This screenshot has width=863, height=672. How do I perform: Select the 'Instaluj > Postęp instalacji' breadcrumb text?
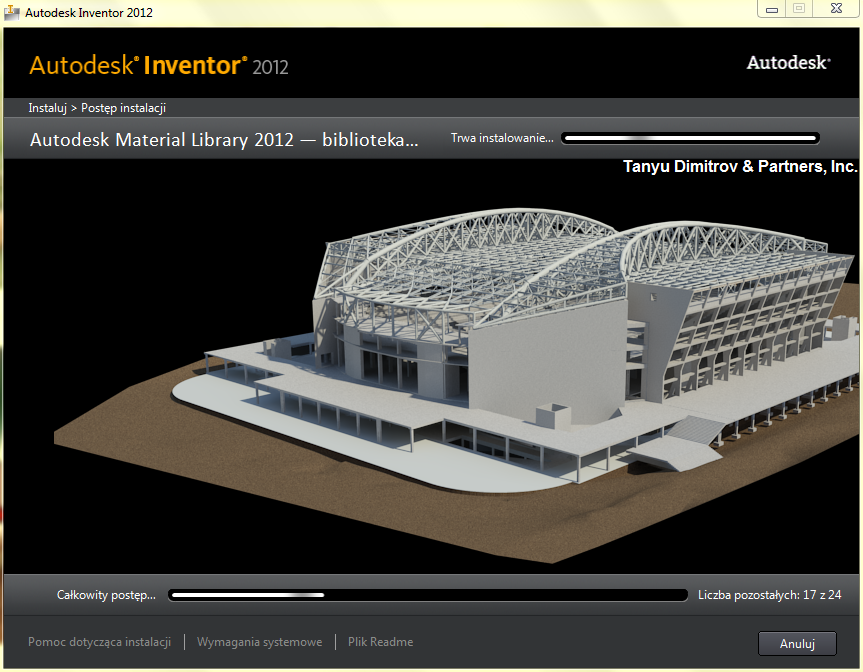point(97,108)
